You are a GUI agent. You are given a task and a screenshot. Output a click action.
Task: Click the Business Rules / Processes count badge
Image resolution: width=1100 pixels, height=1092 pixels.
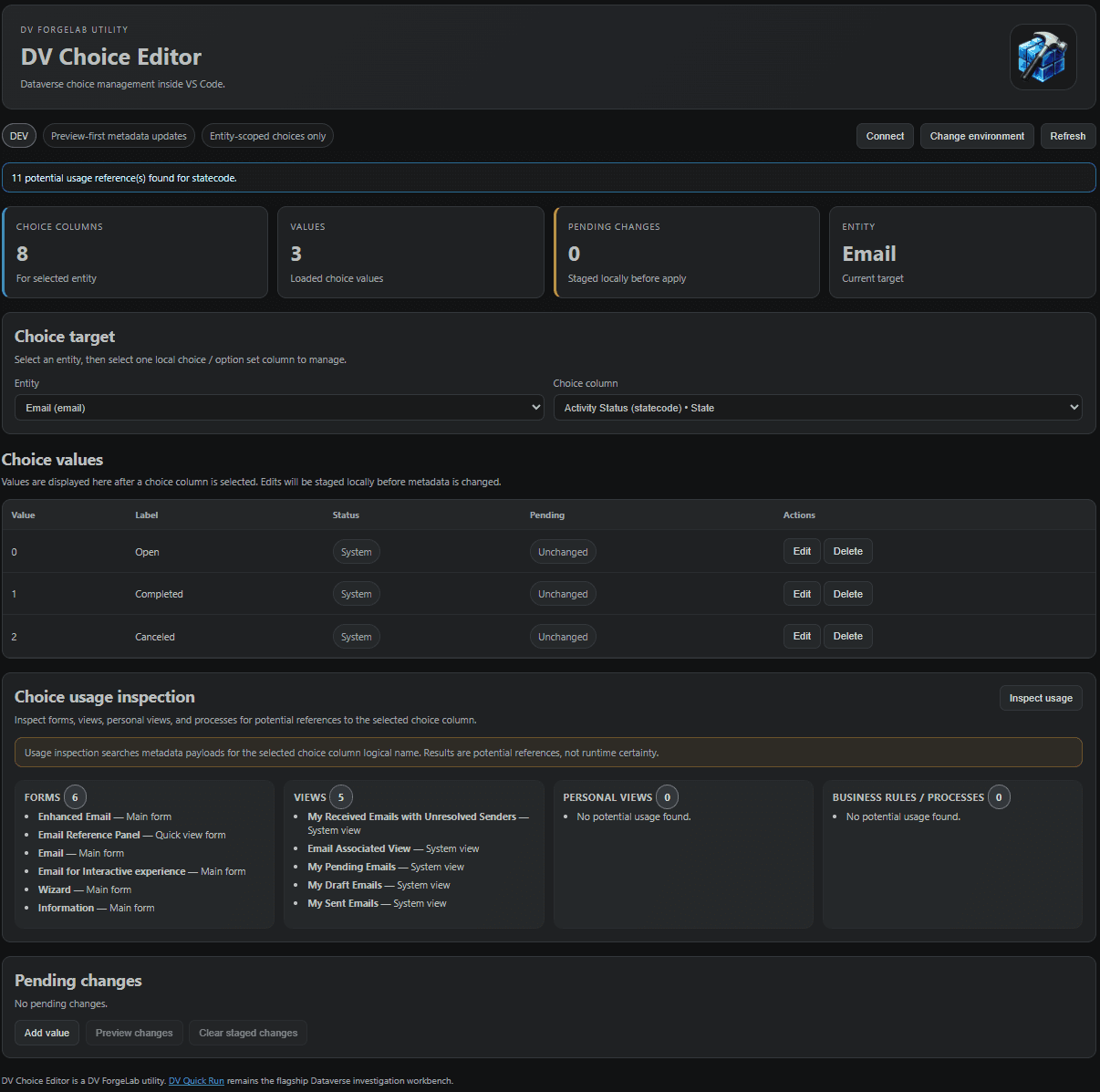(x=999, y=797)
